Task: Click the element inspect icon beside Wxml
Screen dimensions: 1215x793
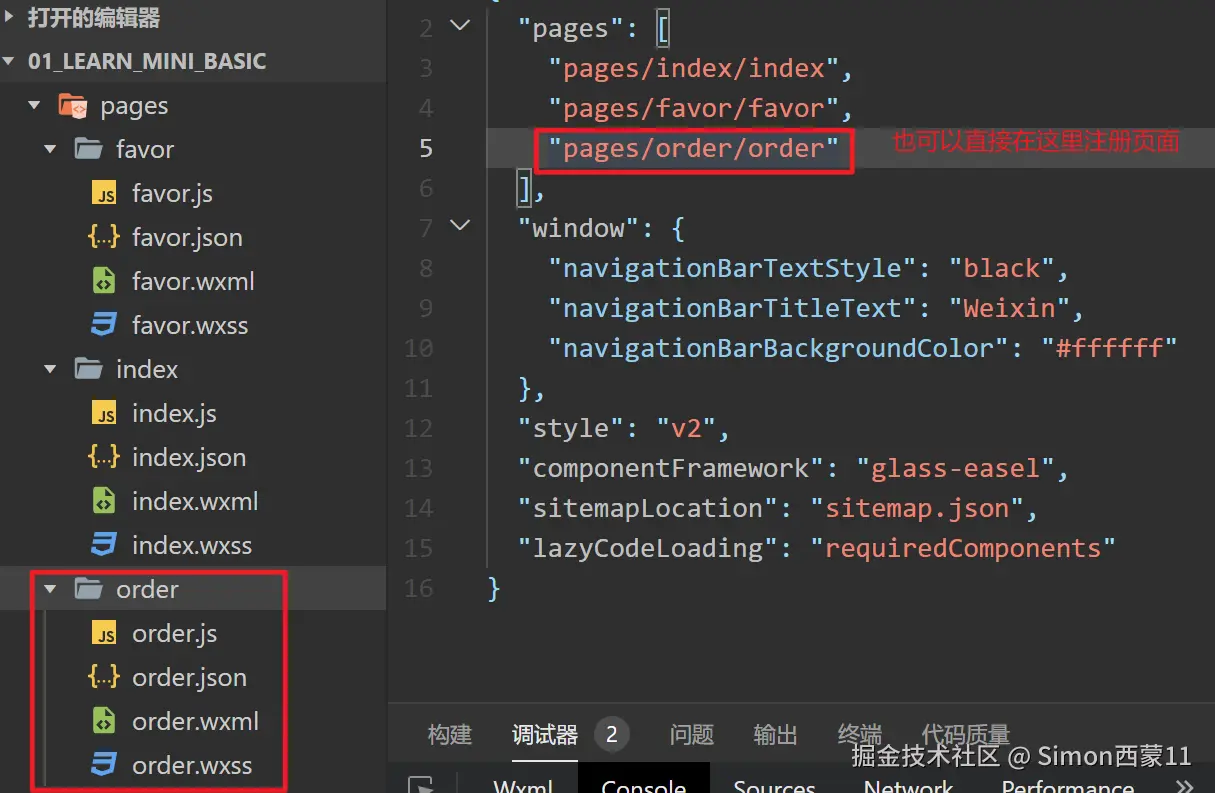Action: coord(422,785)
